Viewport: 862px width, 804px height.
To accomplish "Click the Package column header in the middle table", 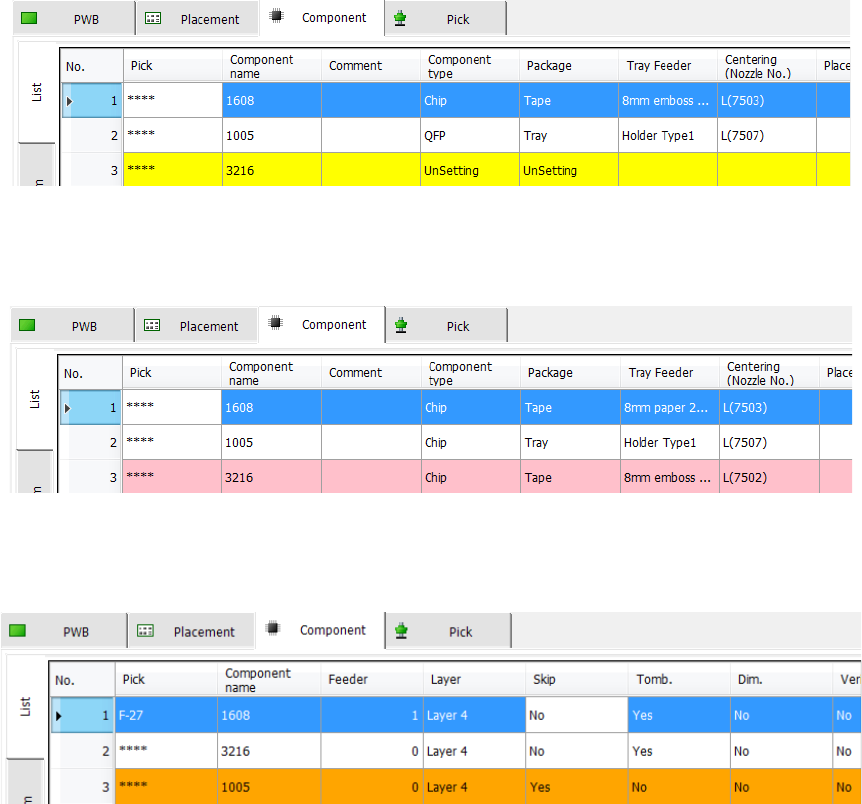I will [570, 373].
